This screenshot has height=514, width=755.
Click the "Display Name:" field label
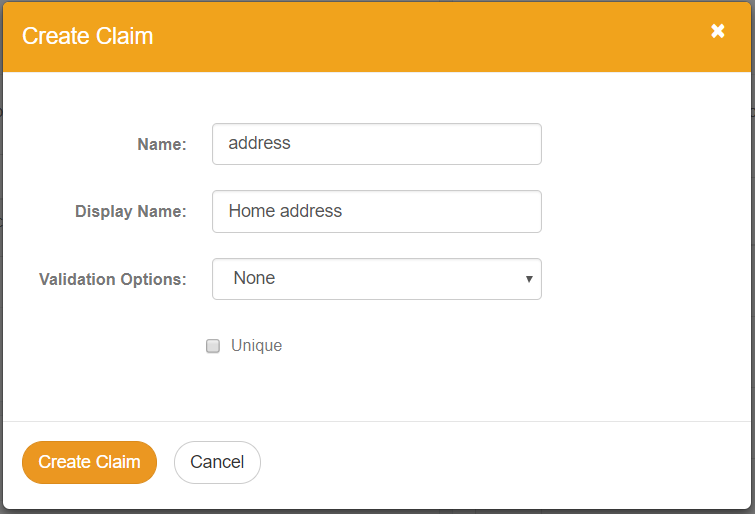130,212
